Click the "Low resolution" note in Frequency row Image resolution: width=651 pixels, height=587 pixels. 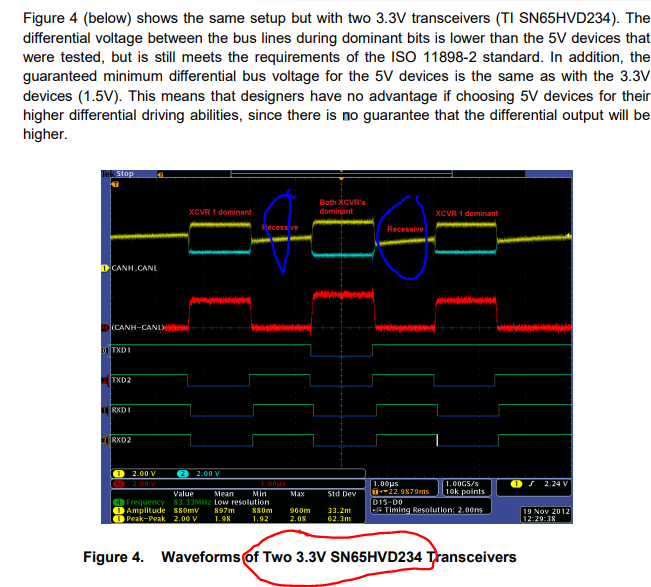[x=242, y=502]
